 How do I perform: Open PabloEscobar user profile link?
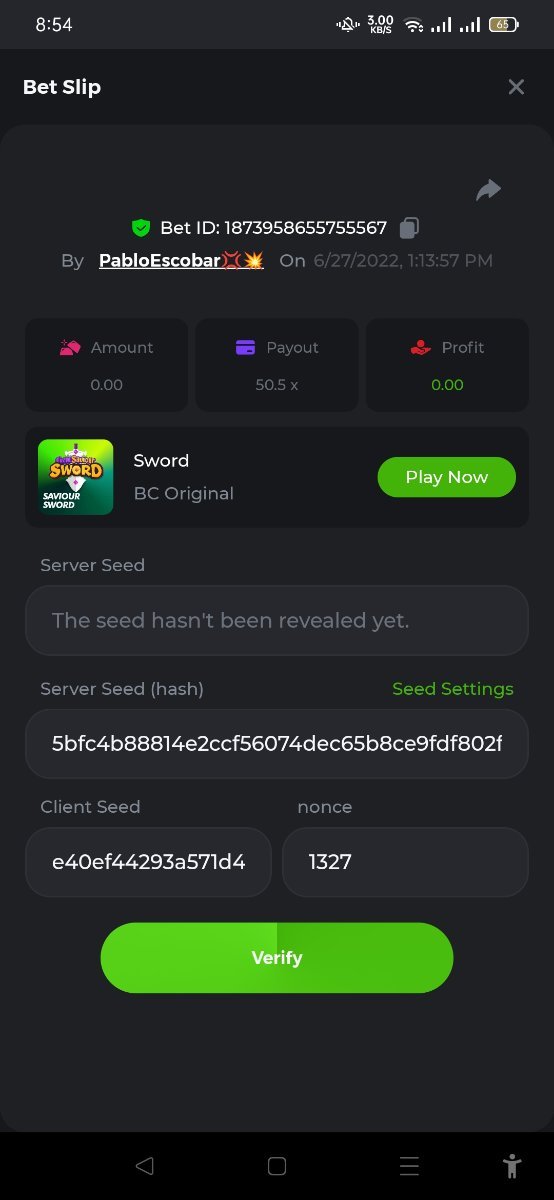coord(181,260)
